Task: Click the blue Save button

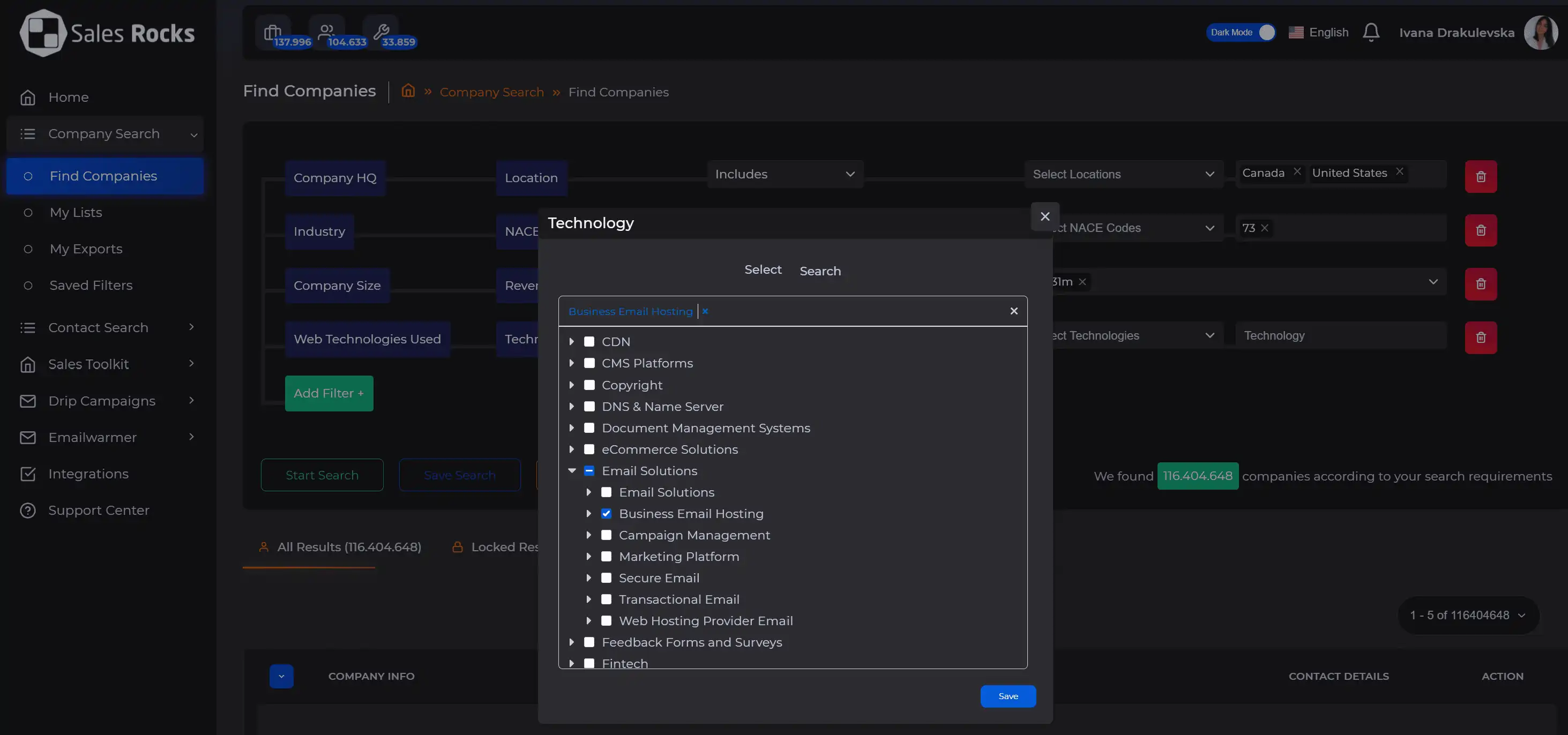Action: (1007, 696)
